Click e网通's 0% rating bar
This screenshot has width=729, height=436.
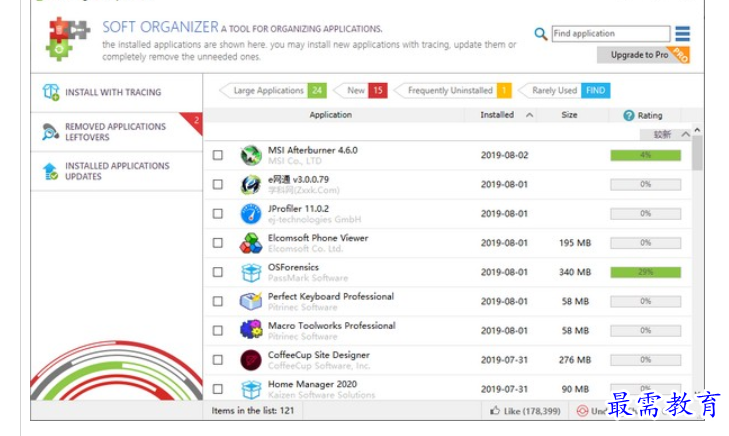646,185
